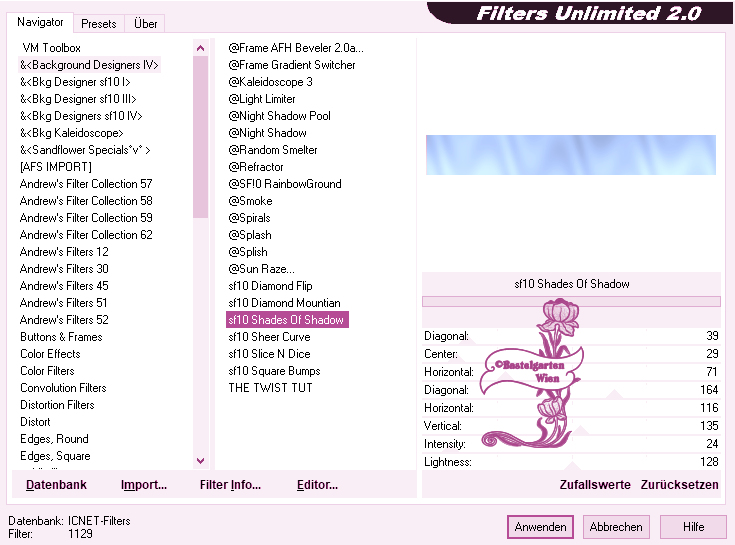Select Andrew's Filters 45
The image size is (735, 545).
coord(64,286)
